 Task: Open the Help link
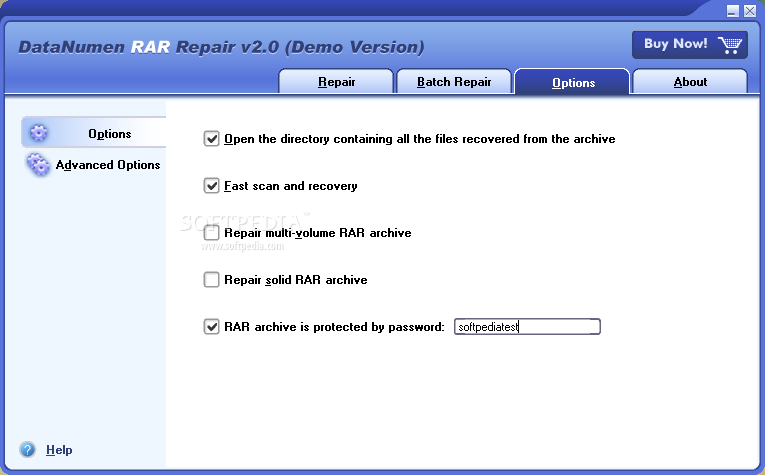[x=59, y=450]
